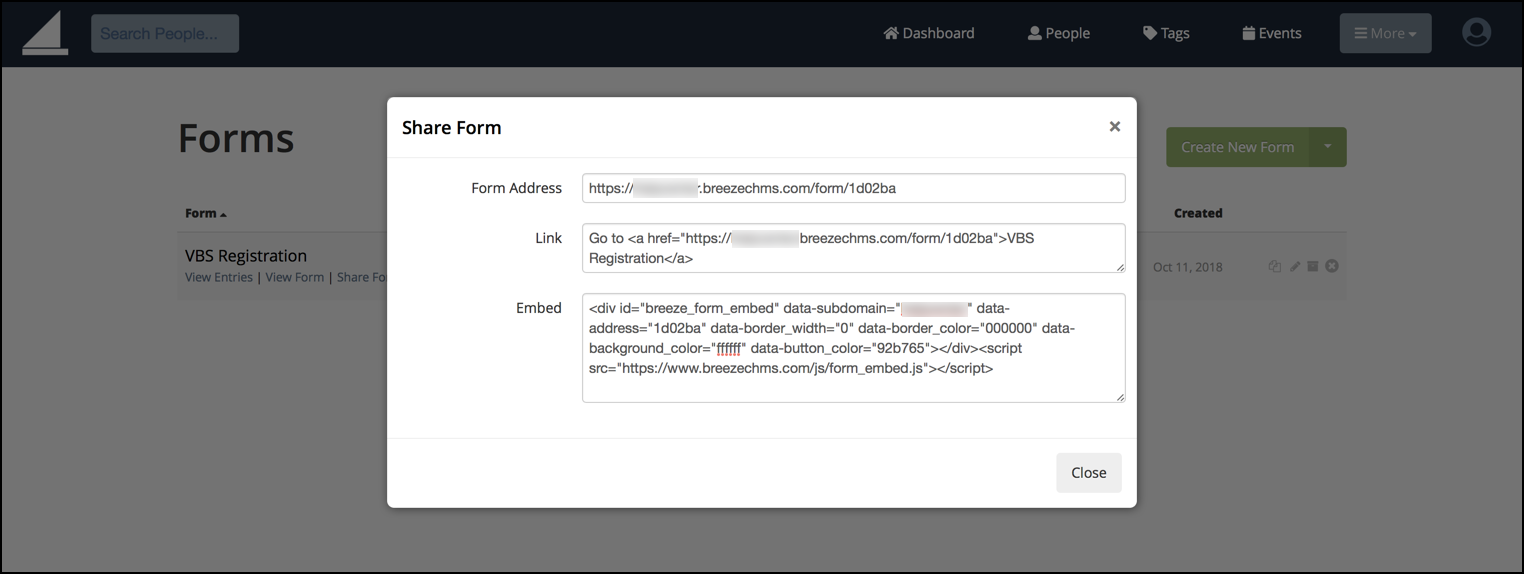The height and width of the screenshot is (574, 1524).
Task: Click the Share Form dialog title
Action: [452, 127]
